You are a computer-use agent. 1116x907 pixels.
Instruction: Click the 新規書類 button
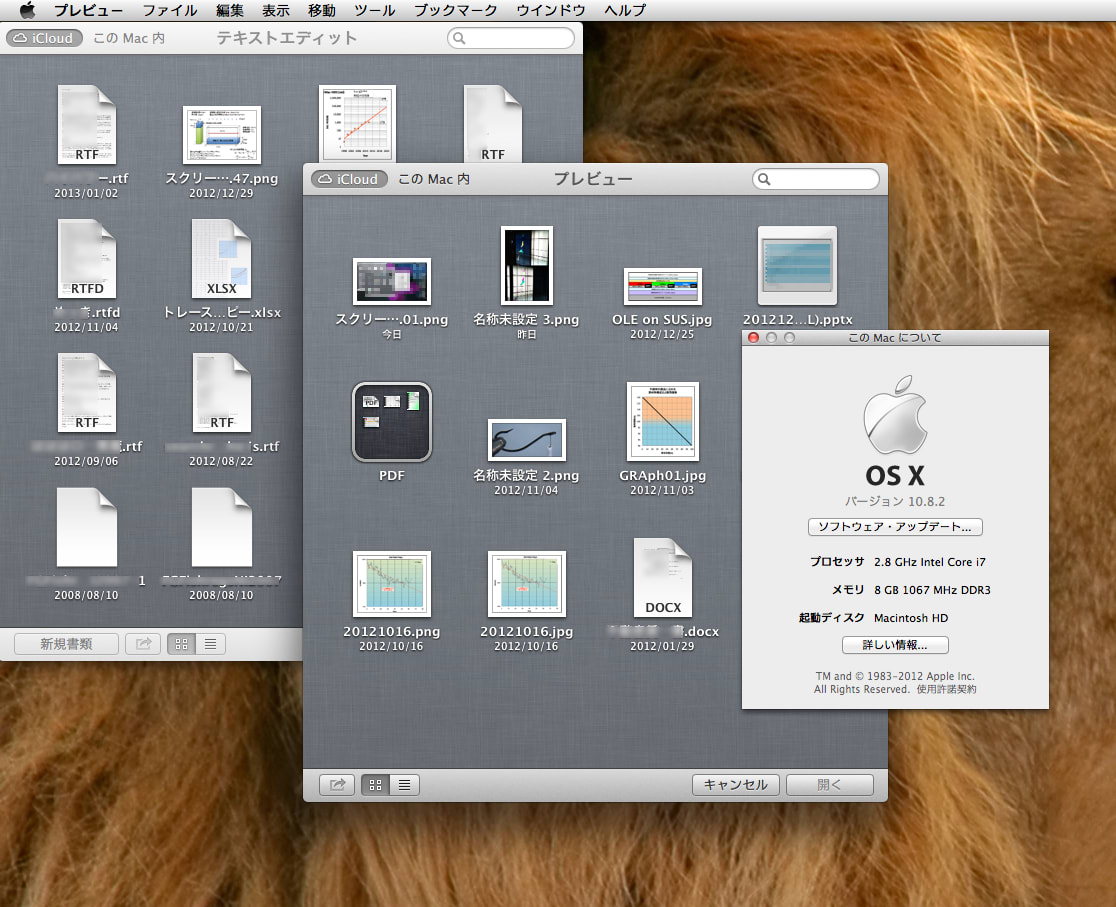66,644
